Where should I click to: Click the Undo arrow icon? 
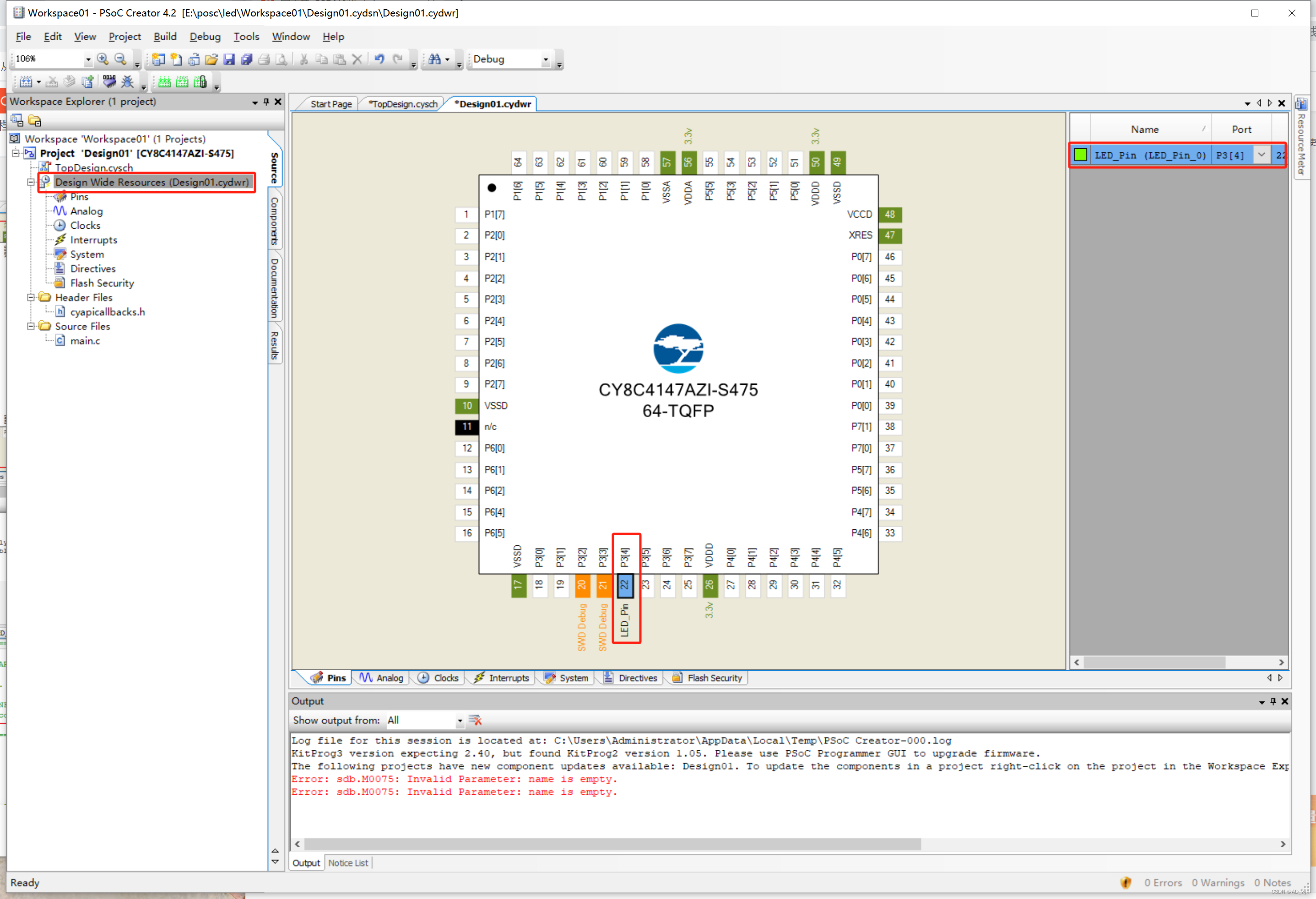(379, 59)
